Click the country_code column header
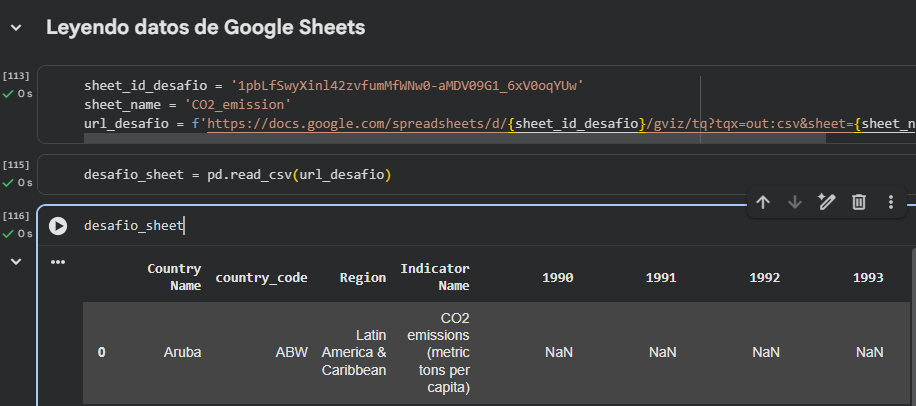The width and height of the screenshot is (916, 406). click(261, 278)
